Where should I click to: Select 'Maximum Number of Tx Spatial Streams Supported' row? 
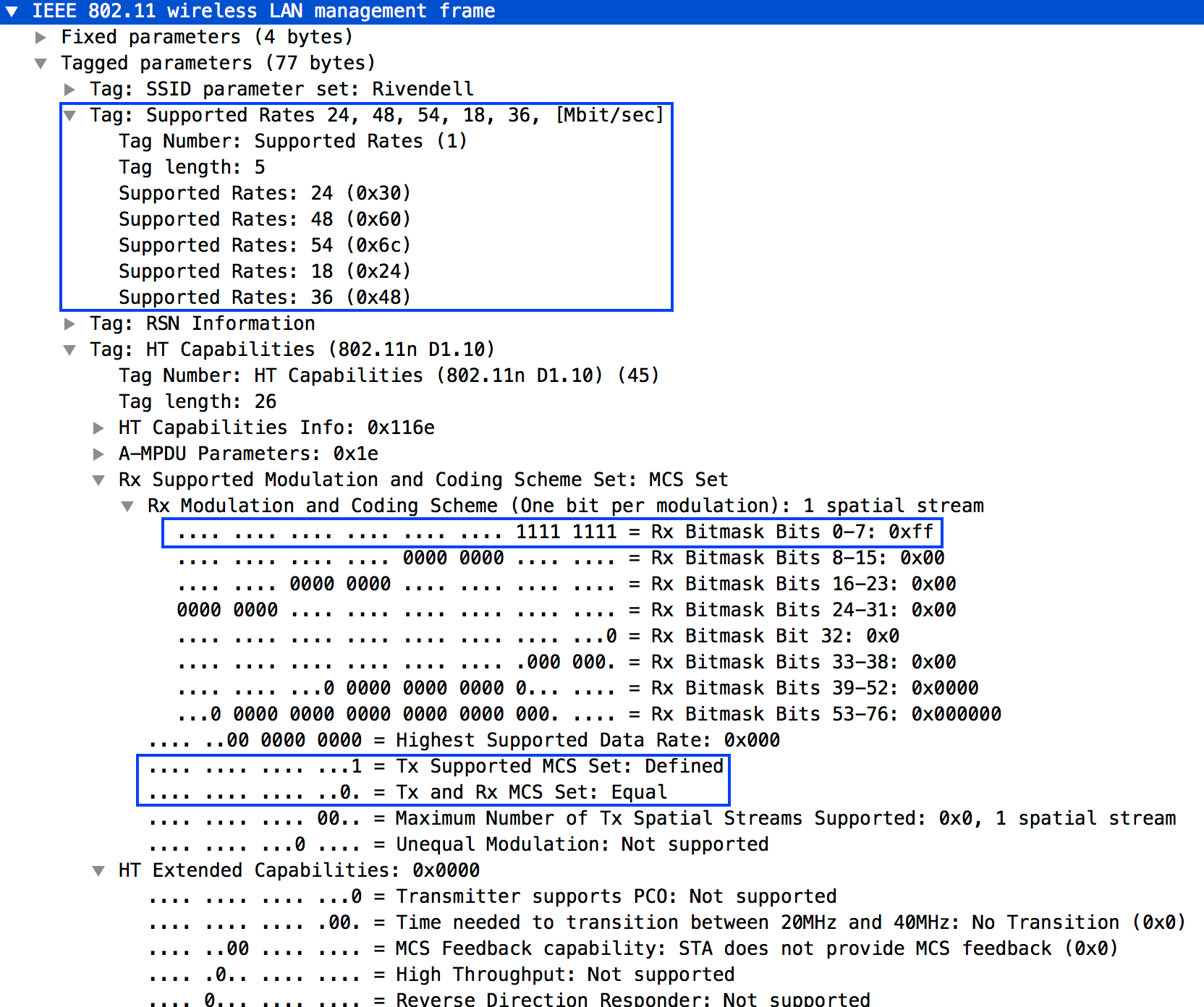[x=662, y=818]
